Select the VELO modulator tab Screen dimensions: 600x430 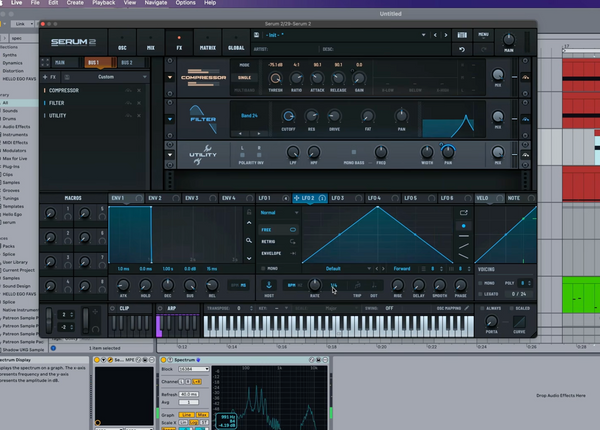point(489,198)
